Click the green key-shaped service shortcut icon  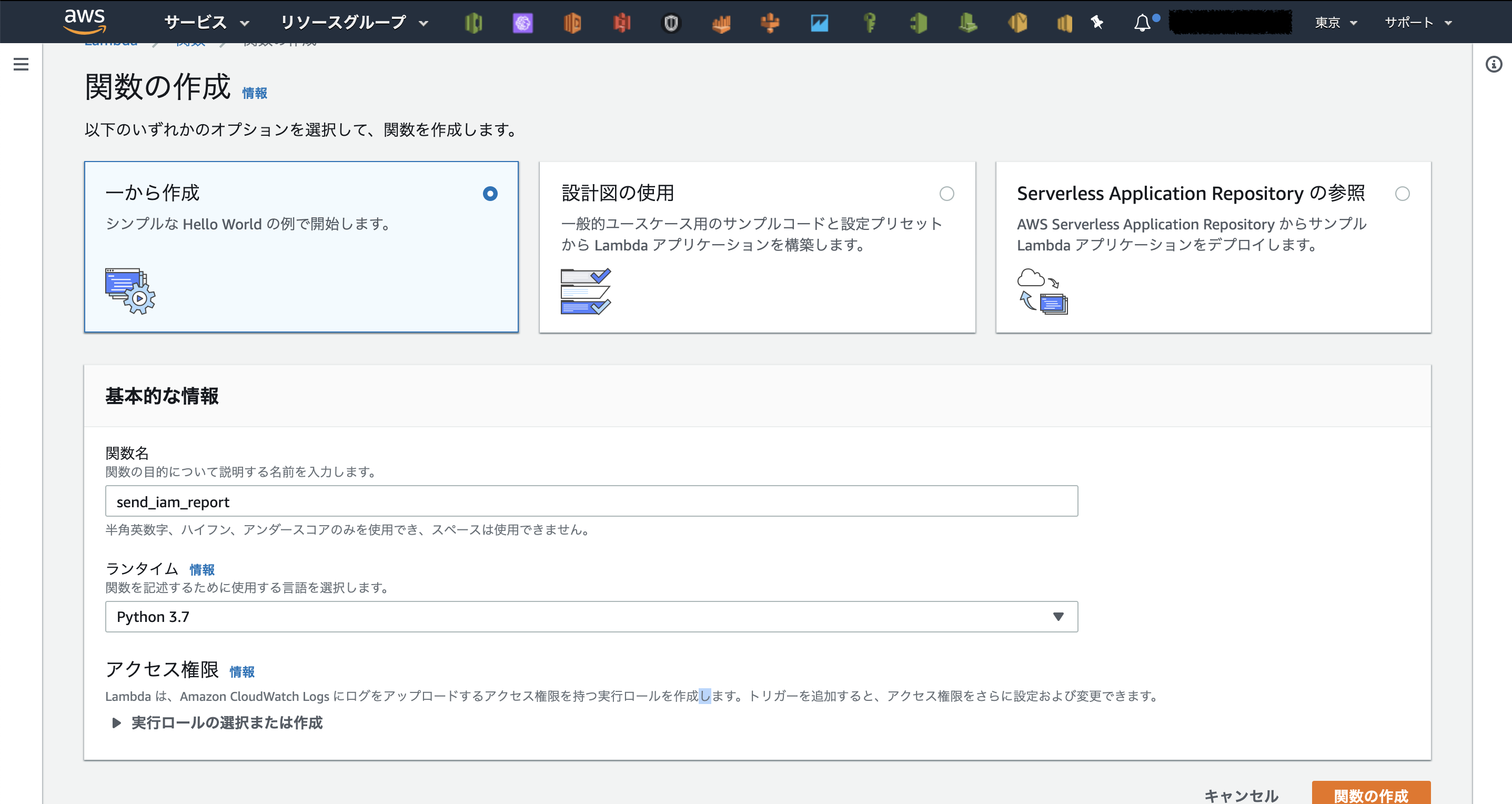click(869, 22)
